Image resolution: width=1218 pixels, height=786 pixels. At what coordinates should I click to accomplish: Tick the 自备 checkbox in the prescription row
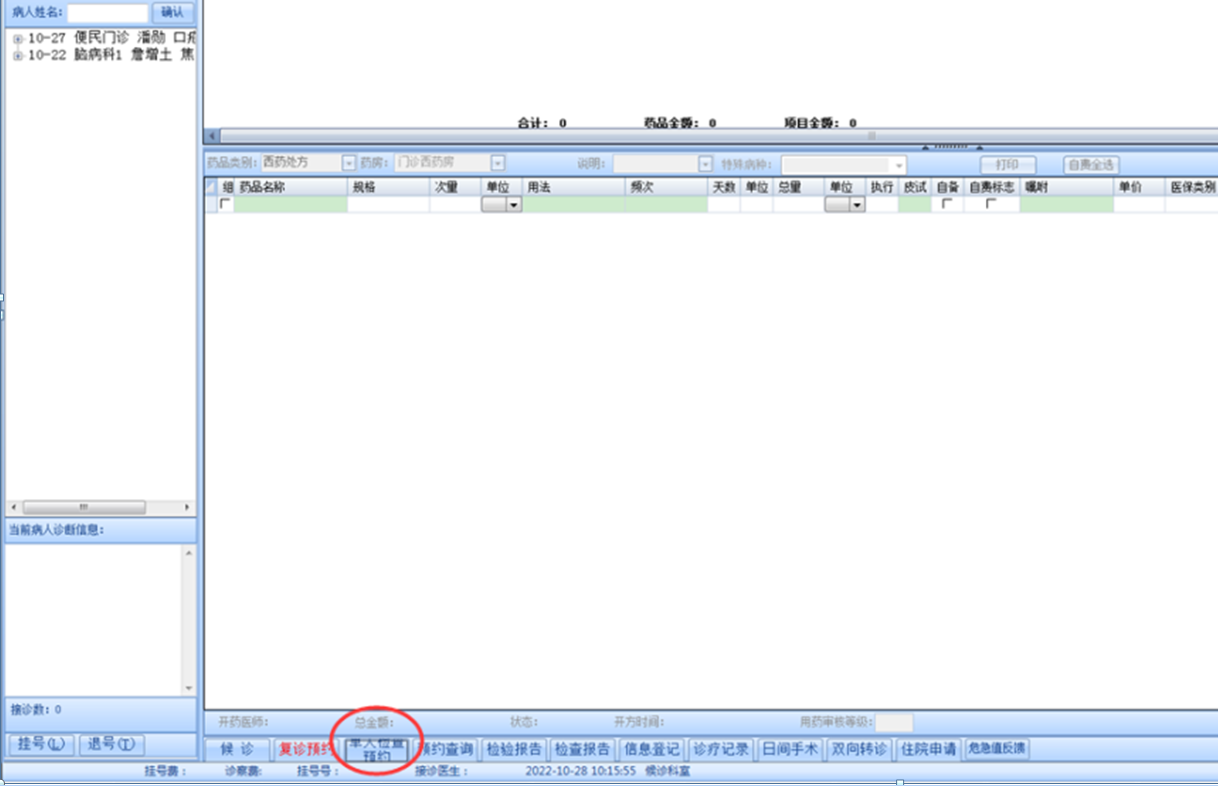(947, 204)
